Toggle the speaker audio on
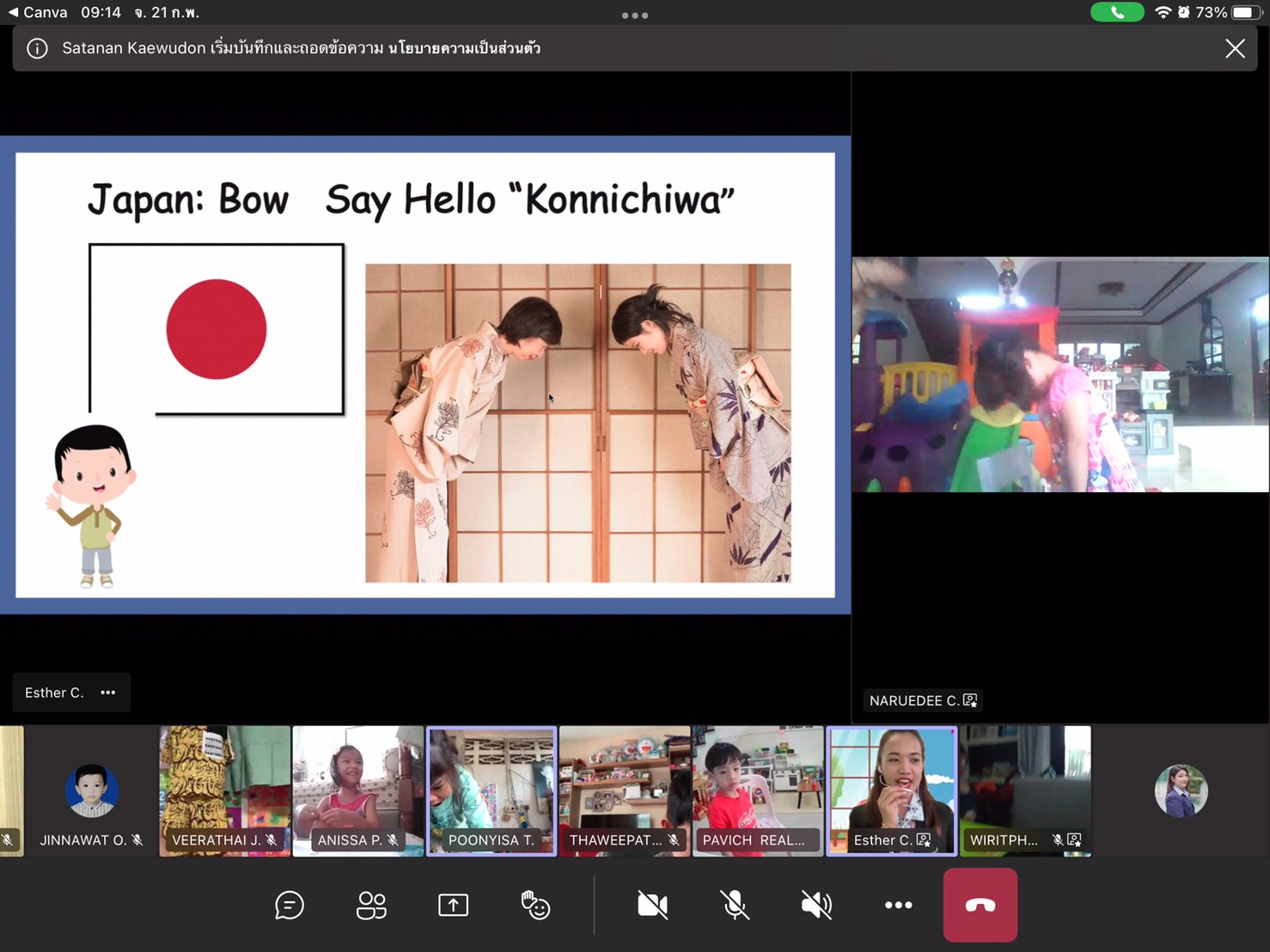 (815, 905)
